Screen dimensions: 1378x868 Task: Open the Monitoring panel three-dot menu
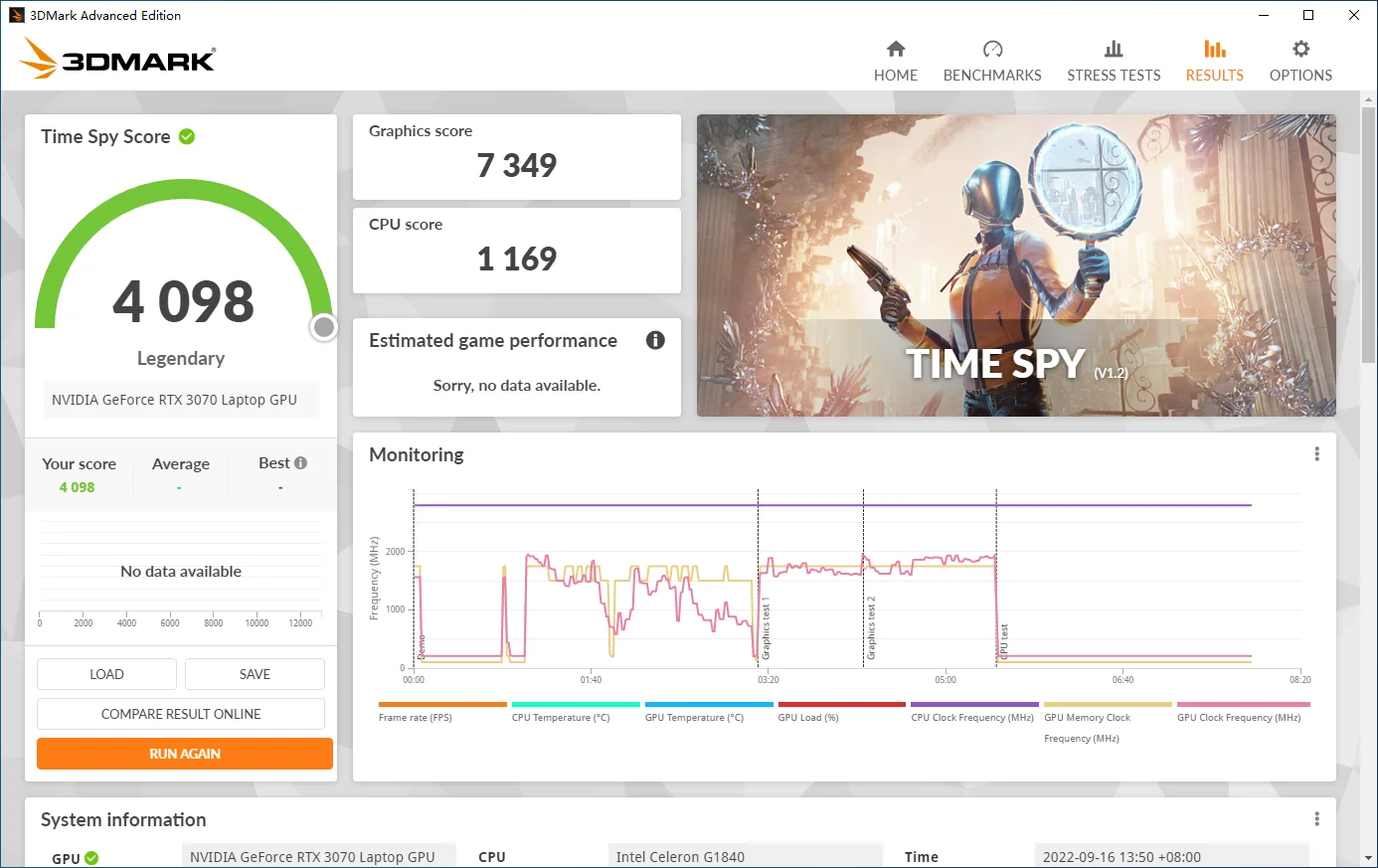[x=1316, y=454]
